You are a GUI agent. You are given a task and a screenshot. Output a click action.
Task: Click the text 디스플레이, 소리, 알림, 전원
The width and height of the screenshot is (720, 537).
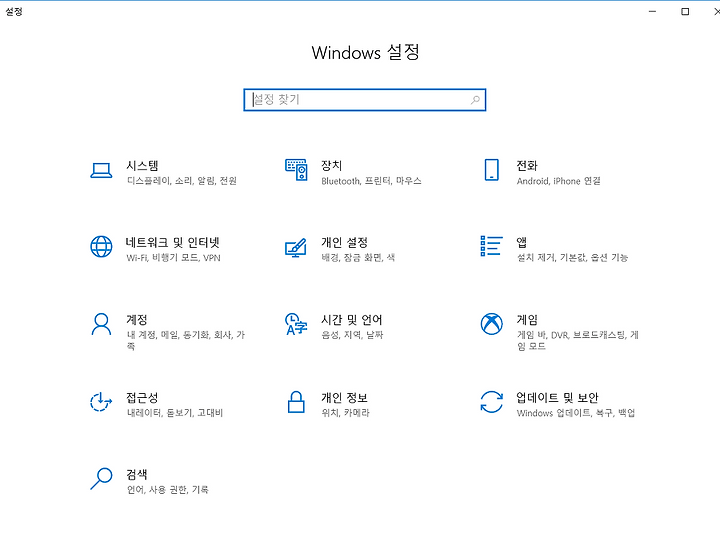pos(182,181)
